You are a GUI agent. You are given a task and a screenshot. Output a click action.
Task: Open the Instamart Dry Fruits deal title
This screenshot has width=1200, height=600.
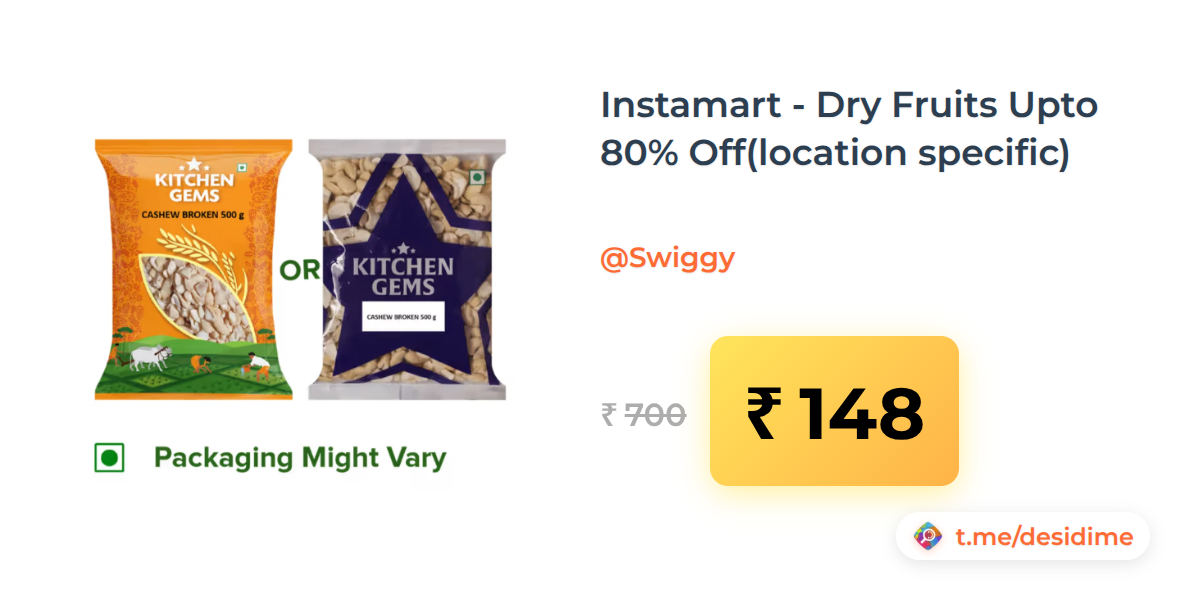[849, 128]
